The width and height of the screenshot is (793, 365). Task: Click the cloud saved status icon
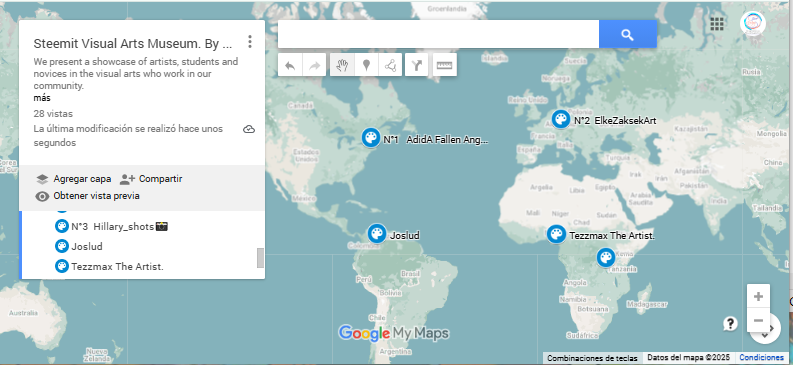point(249,129)
